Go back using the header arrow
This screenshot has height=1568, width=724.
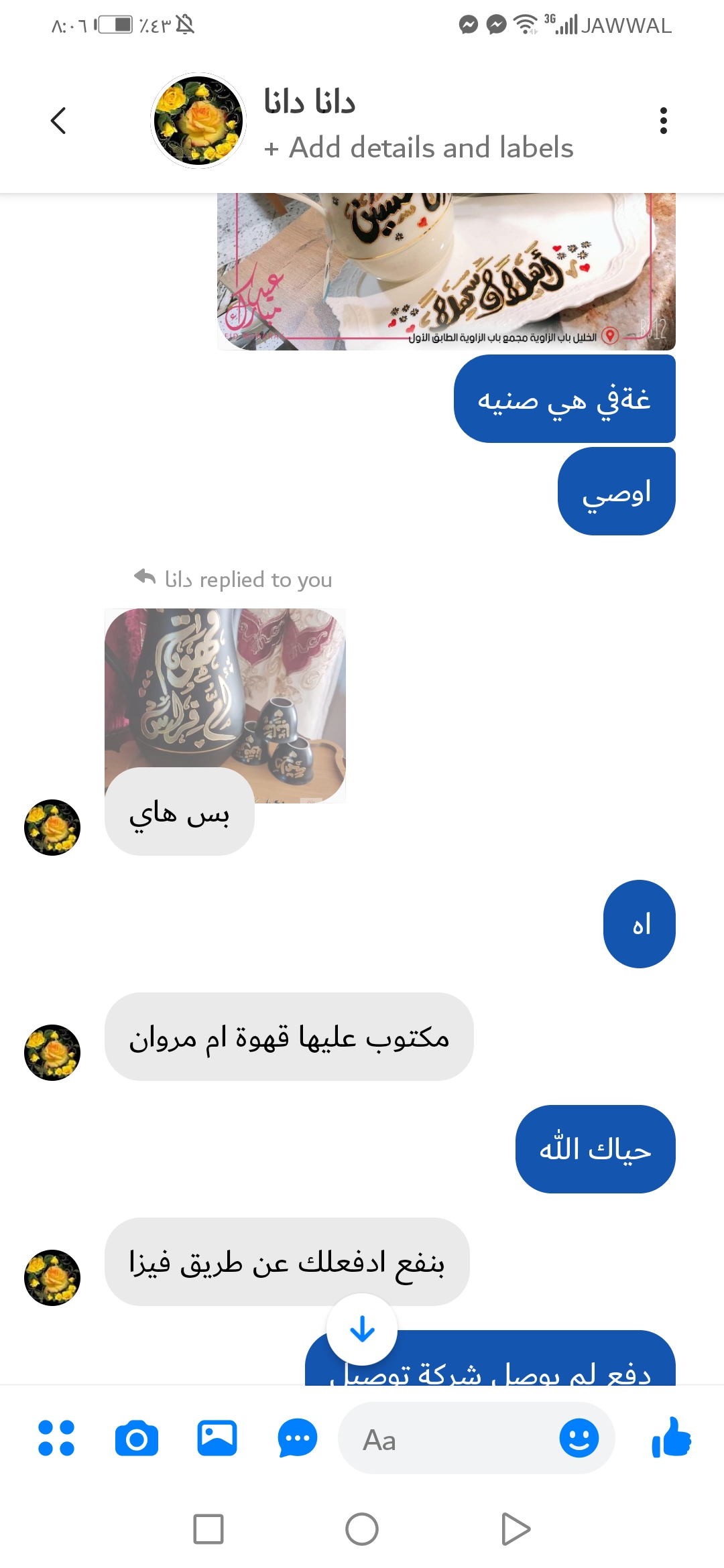click(58, 121)
